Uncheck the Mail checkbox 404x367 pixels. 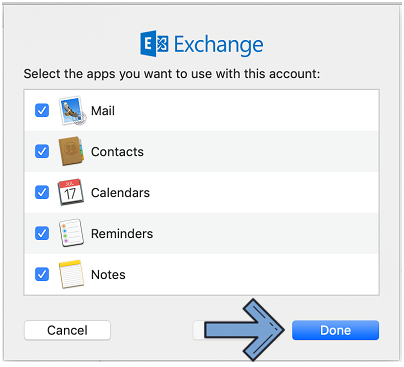[x=42, y=110]
